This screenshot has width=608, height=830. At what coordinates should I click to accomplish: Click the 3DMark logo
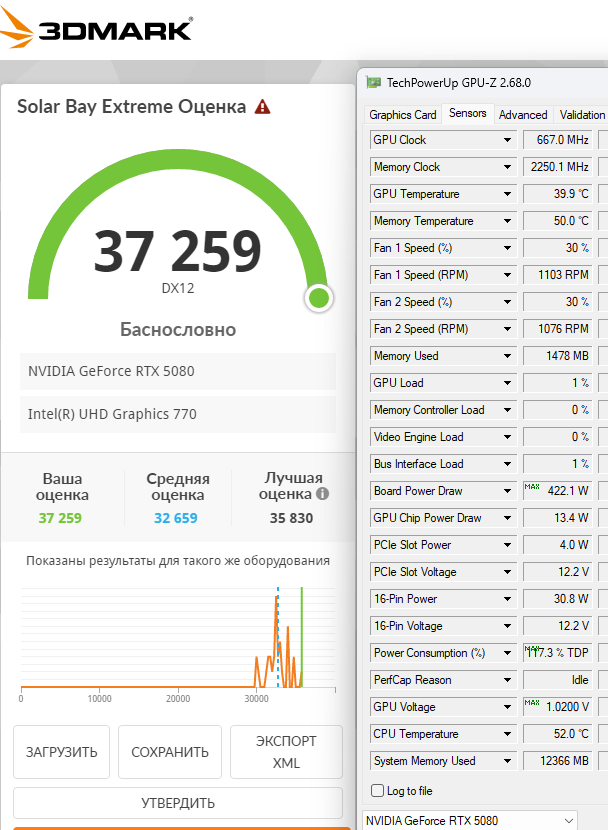[97, 26]
